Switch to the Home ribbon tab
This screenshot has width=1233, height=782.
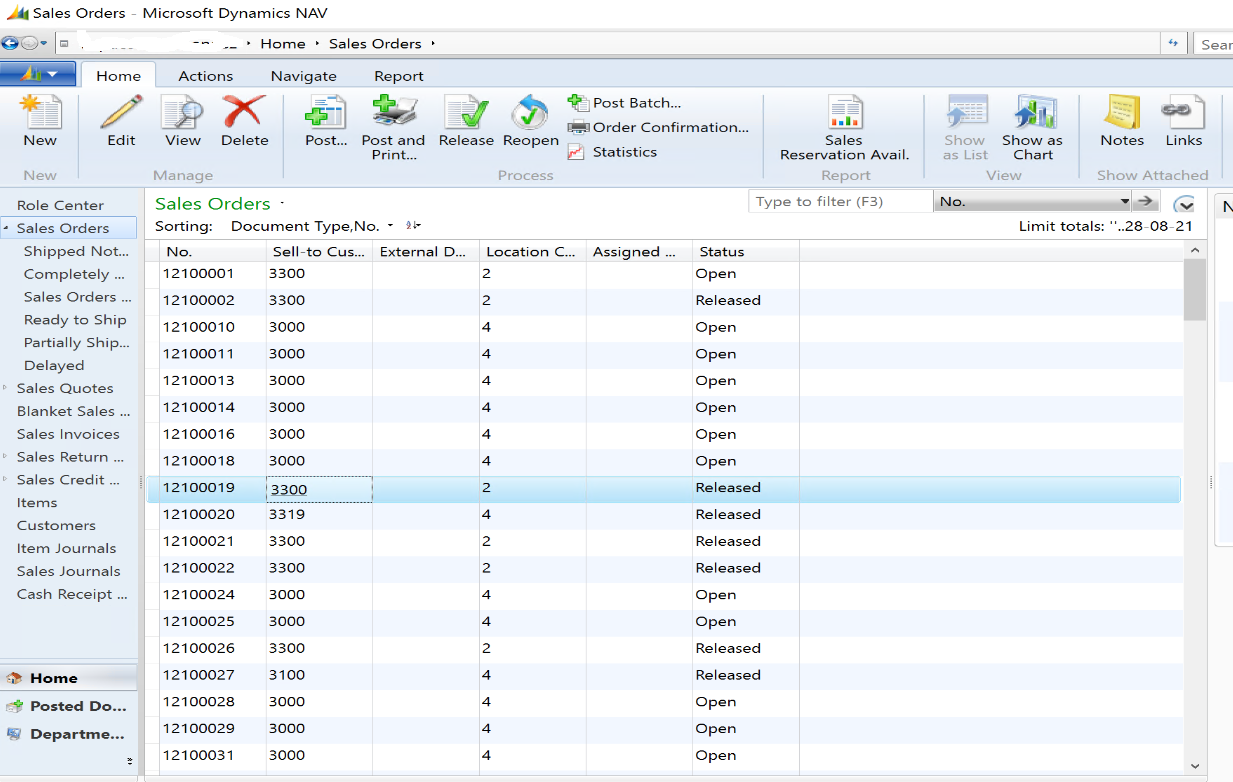coord(118,76)
